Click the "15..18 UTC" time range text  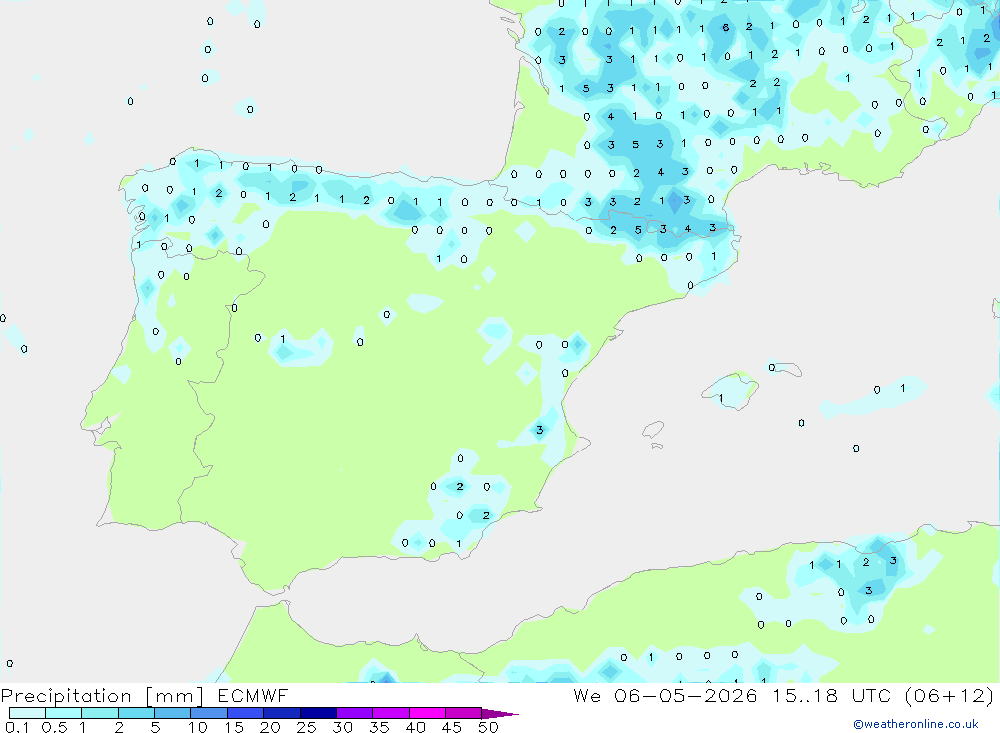832,696
